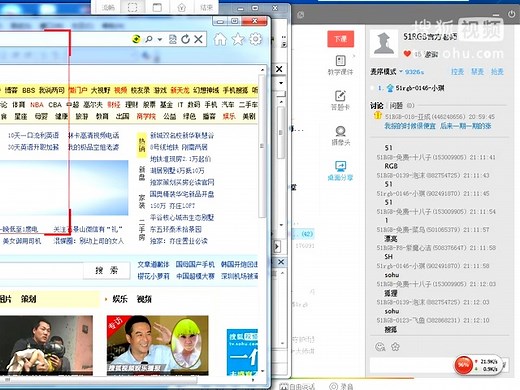Expand dropdown arrow below black X button
This screenshot has width=520, height=390.
coord(281,83)
